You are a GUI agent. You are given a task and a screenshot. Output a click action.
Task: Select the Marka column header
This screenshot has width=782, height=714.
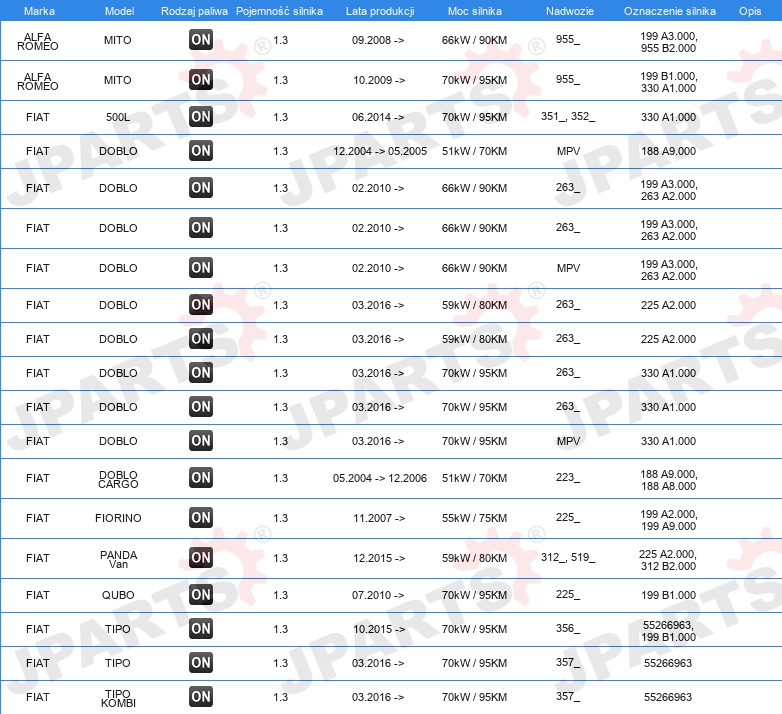(39, 11)
